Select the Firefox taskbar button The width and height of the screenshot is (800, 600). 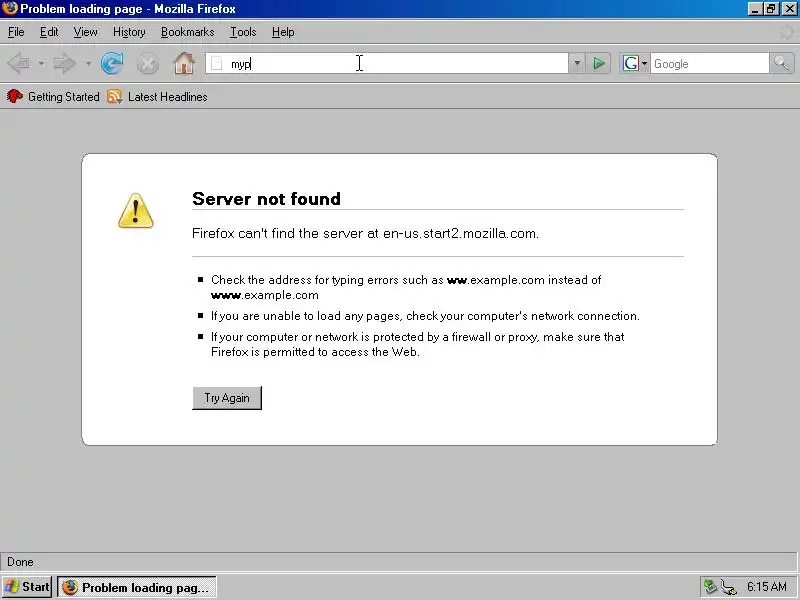137,587
